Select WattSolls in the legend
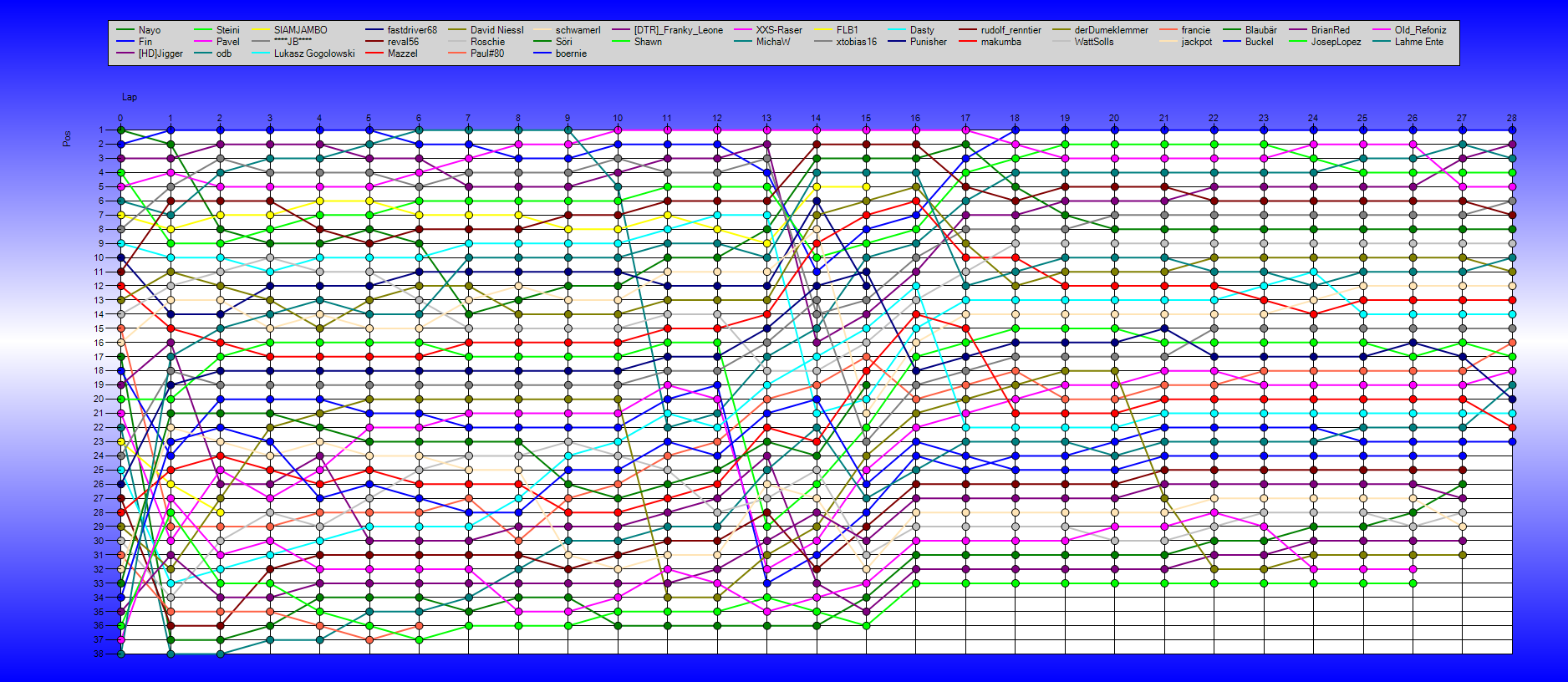The height and width of the screenshot is (682, 1568). click(1094, 42)
